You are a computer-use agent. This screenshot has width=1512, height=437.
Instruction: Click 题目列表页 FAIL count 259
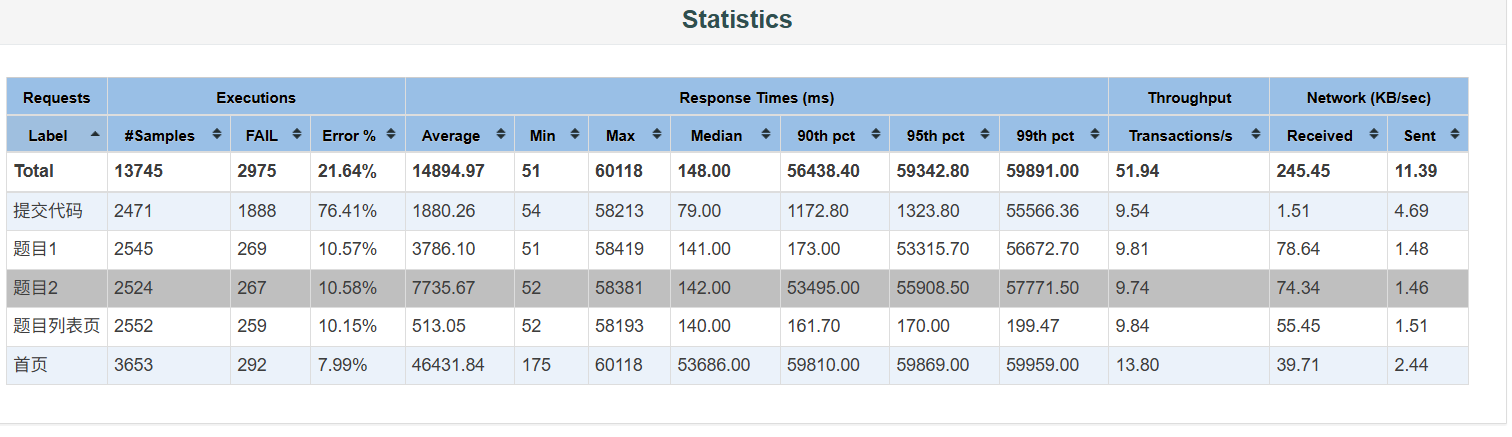252,326
